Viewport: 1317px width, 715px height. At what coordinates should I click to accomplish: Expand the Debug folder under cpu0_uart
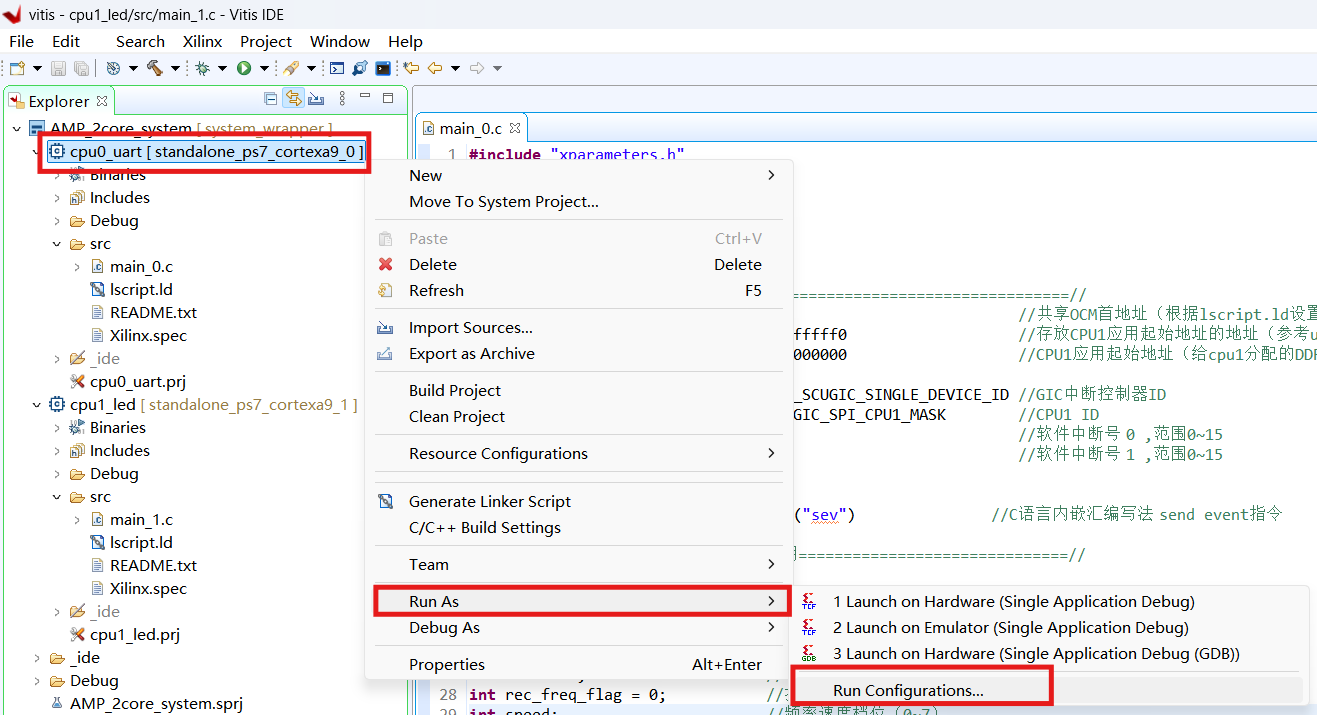tap(57, 221)
